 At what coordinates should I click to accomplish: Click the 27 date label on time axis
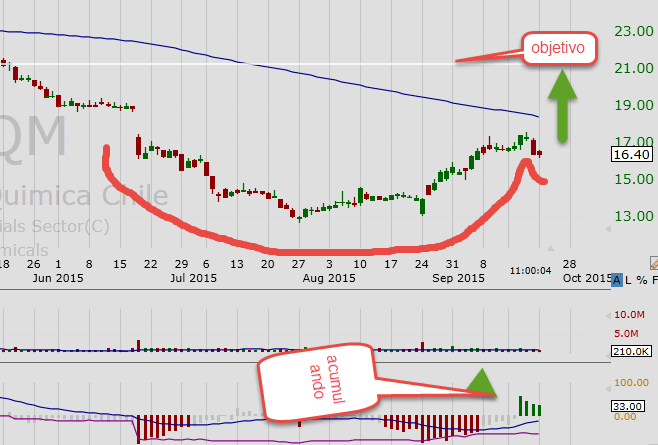point(298,264)
